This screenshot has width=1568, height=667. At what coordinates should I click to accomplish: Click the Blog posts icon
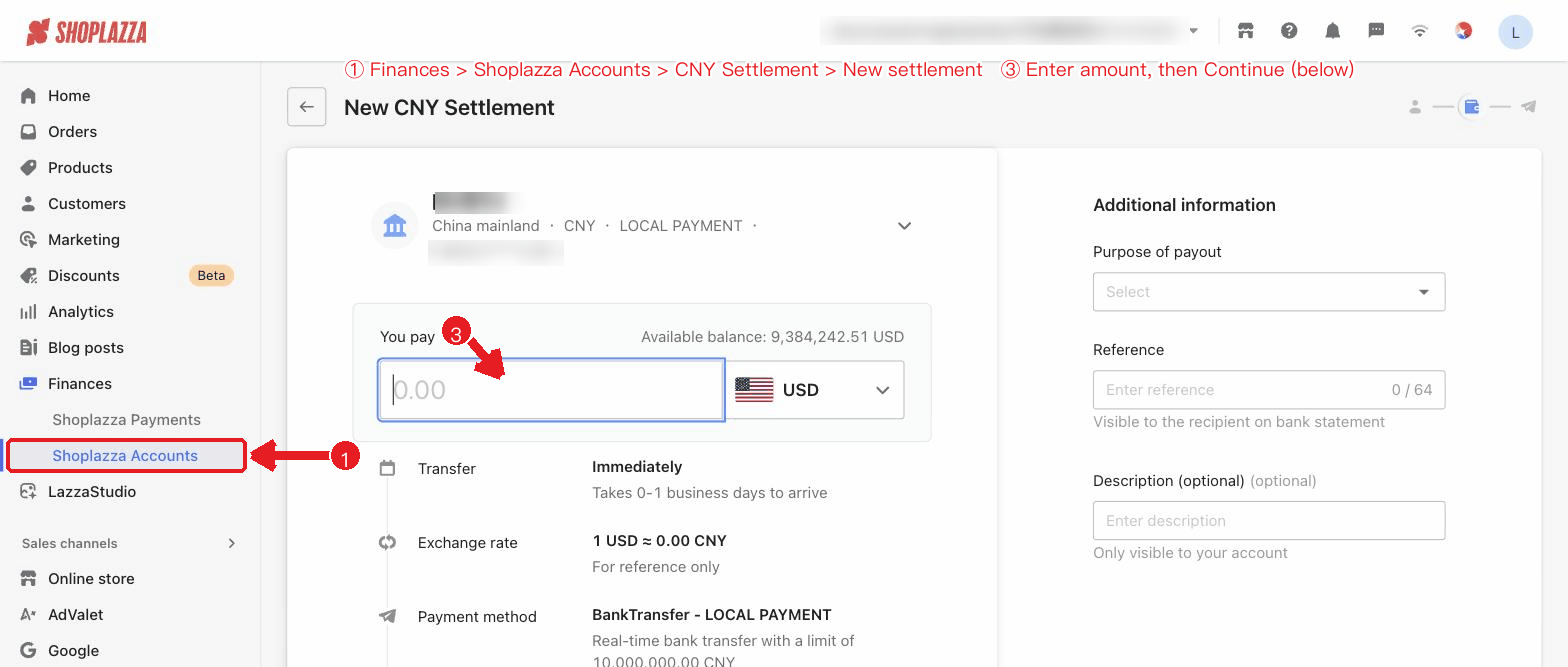tap(28, 348)
